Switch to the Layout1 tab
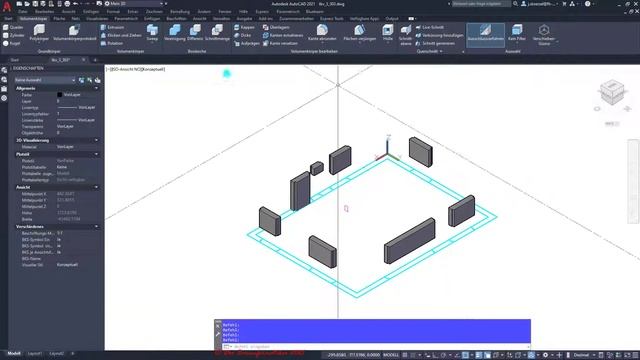Image resolution: width=640 pixels, height=360 pixels. point(35,353)
